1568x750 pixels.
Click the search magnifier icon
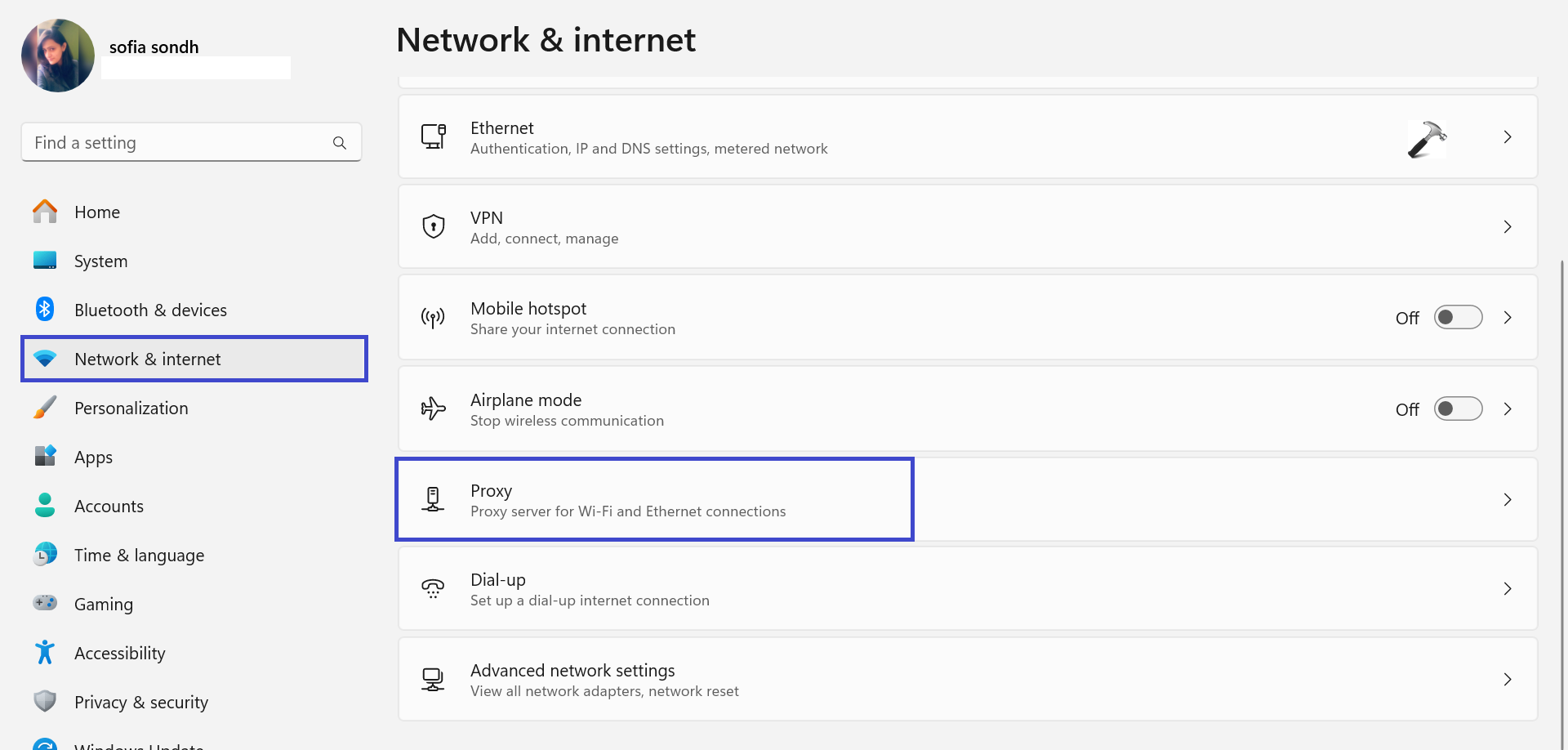click(340, 143)
